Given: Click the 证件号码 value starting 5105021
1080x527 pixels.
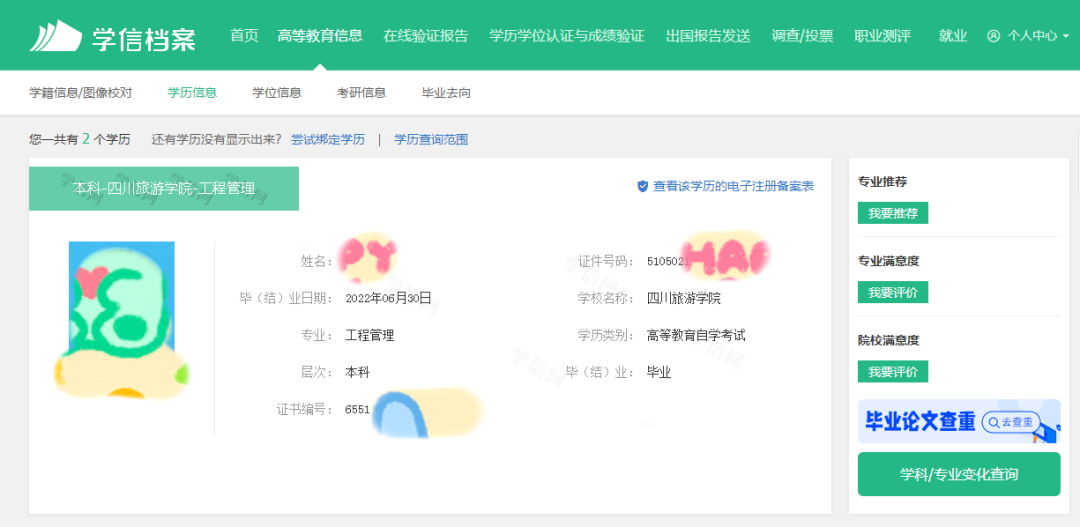Looking at the screenshot, I should 668,262.
